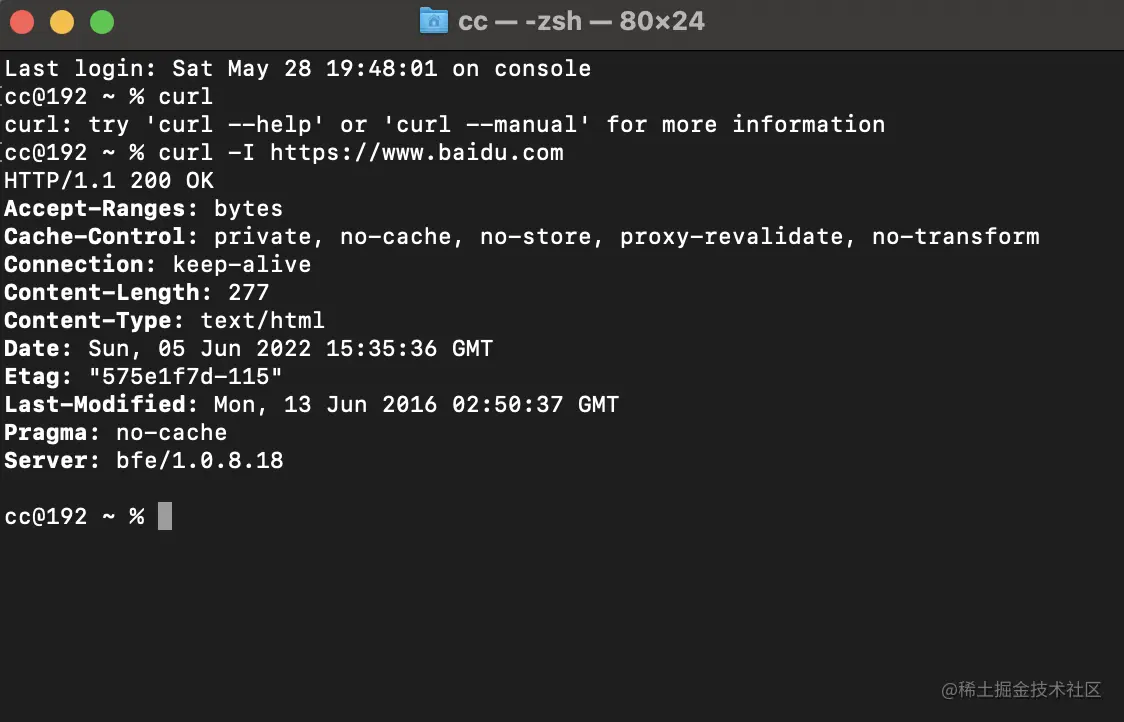
Task: Click the yellow minimize button
Action: pyautogui.click(x=60, y=21)
